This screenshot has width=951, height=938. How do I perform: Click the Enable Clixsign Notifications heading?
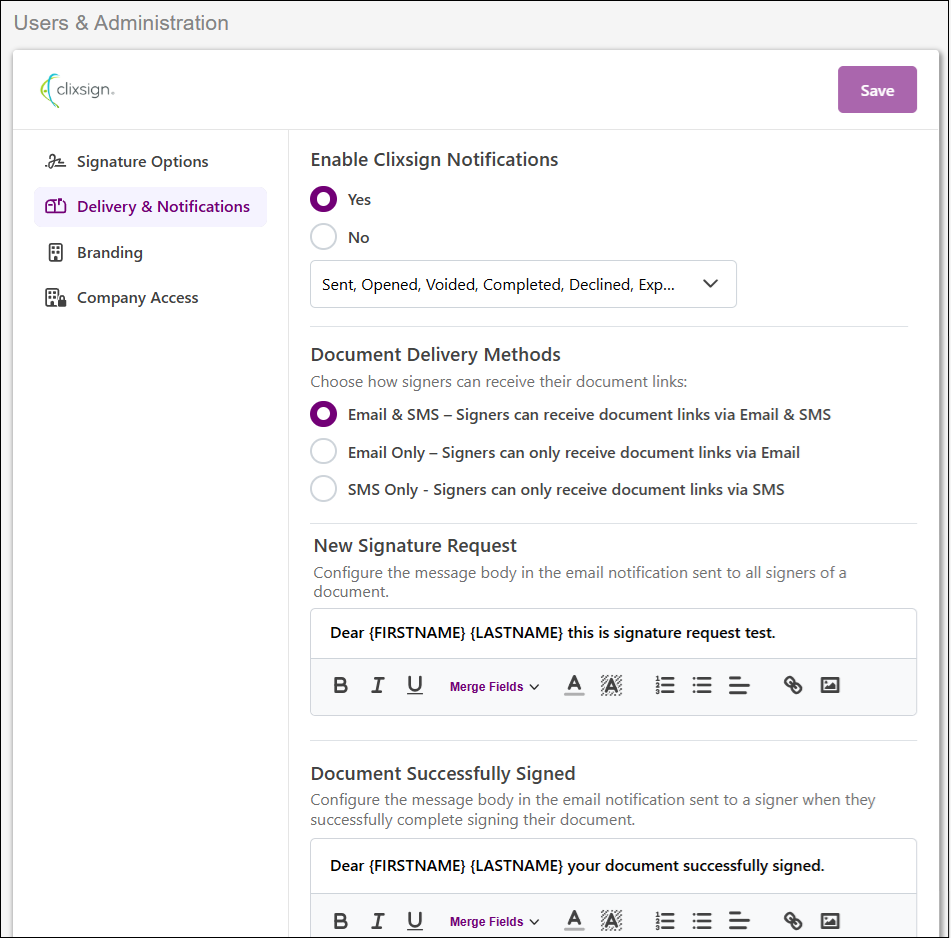(434, 159)
